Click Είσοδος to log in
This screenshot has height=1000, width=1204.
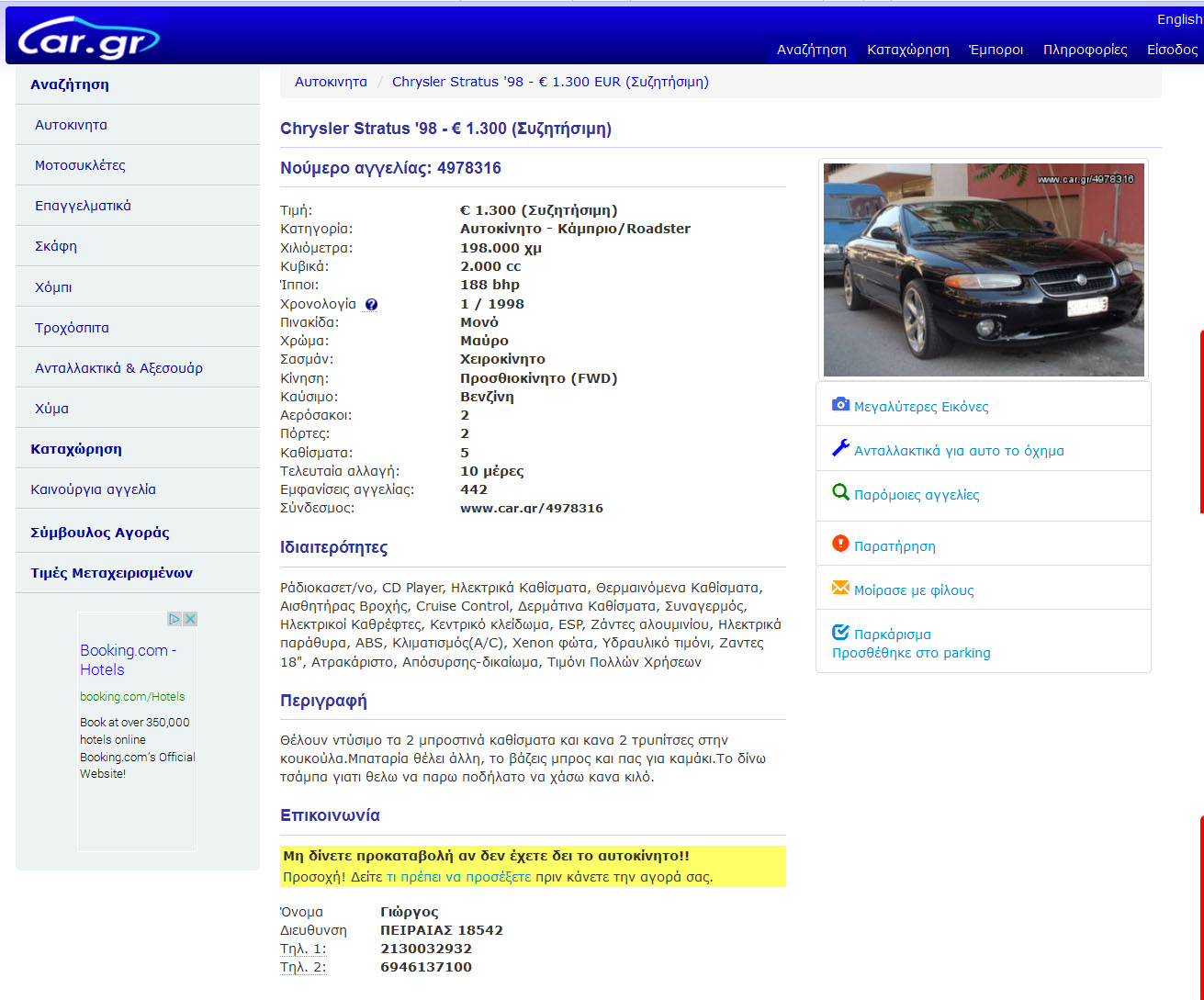[1172, 50]
